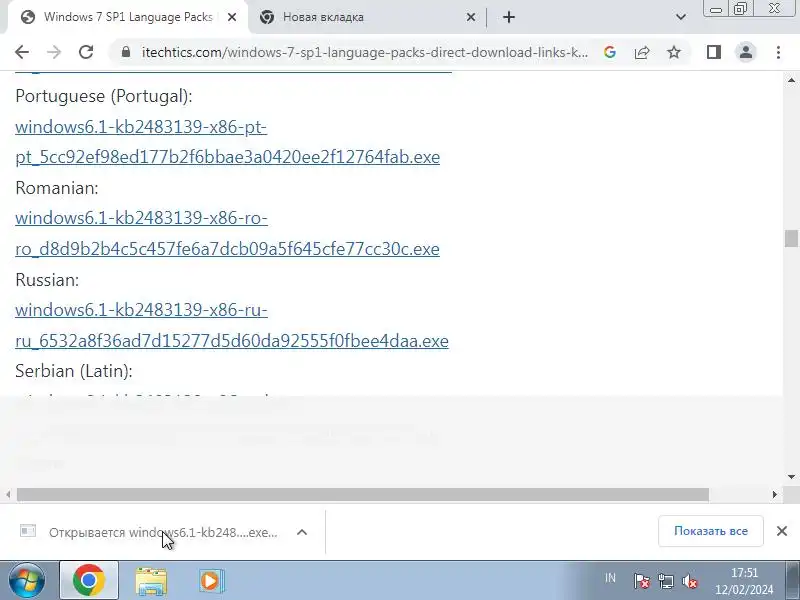
Task: Close the Windows 7 SP1 Language Packs tab
Action: [232, 17]
